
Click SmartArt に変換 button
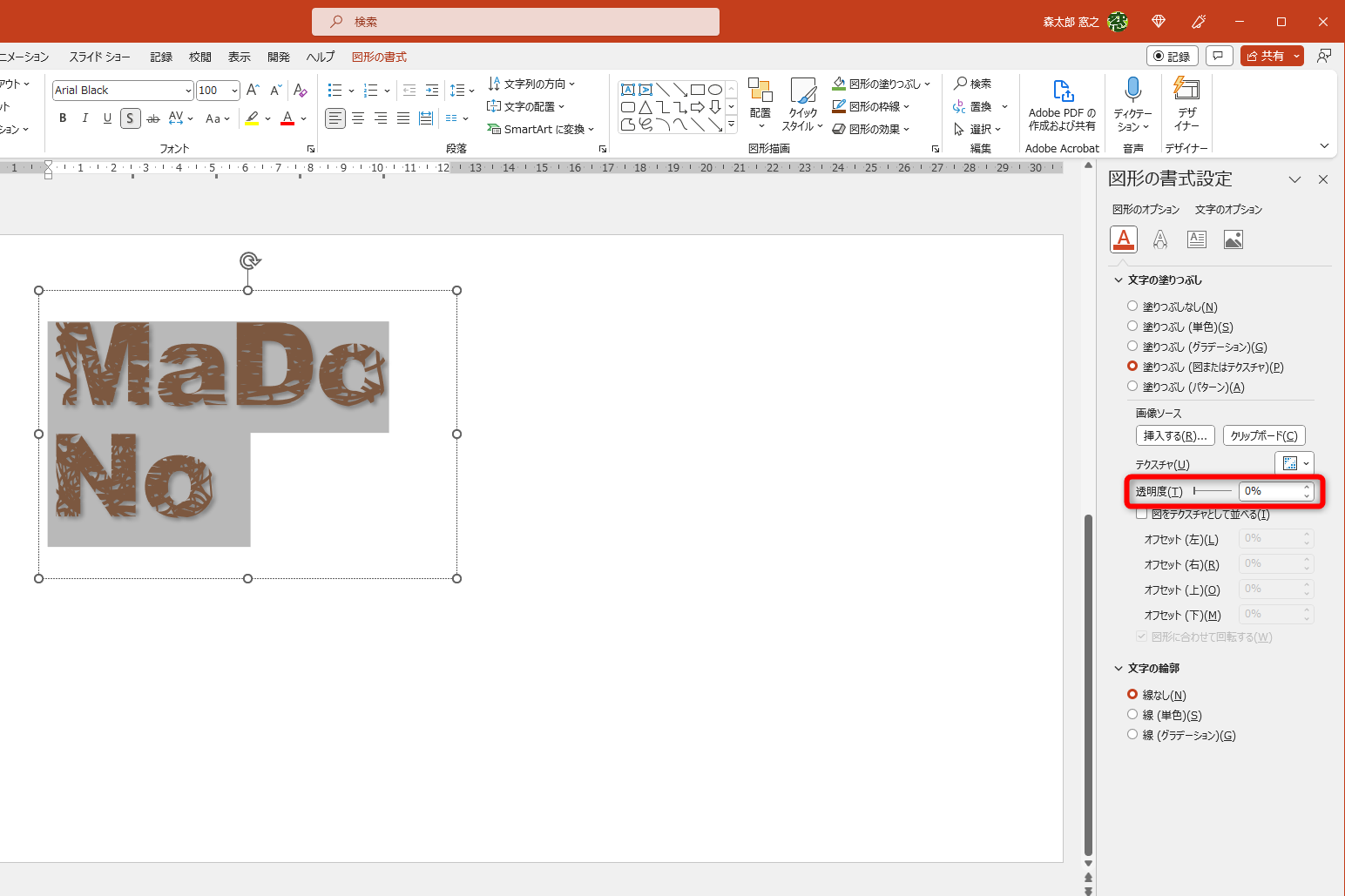click(540, 129)
